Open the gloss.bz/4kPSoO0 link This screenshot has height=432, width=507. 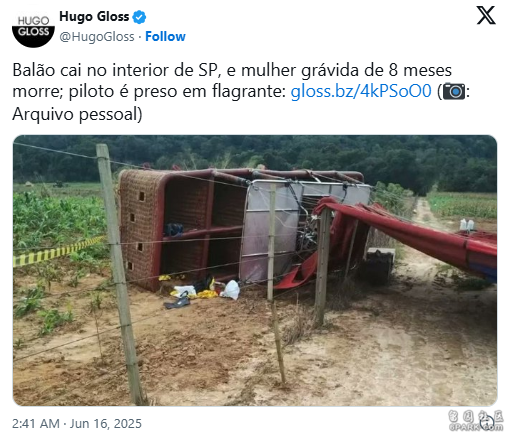pyautogui.click(x=361, y=91)
